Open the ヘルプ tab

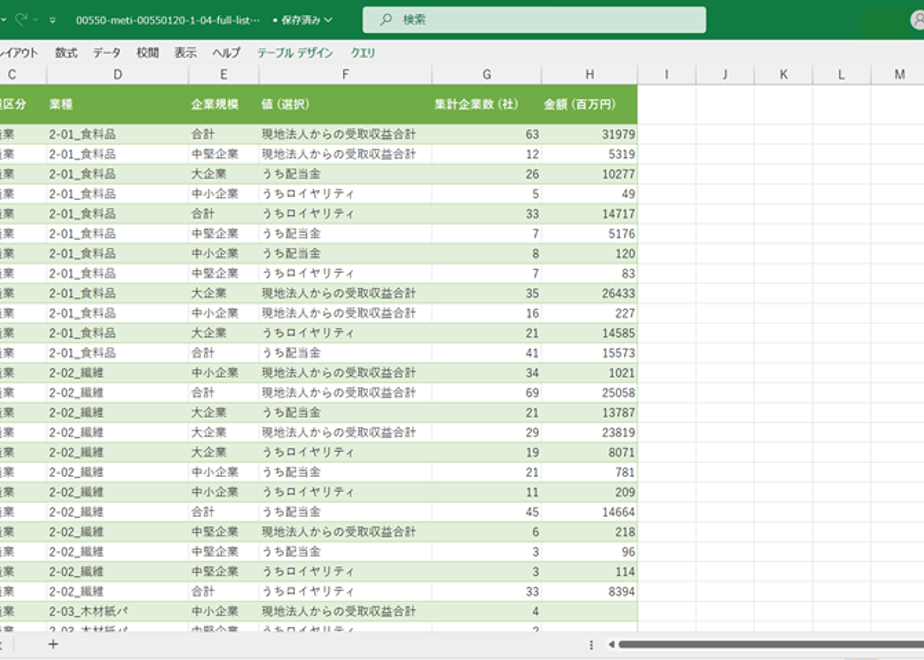[227, 53]
